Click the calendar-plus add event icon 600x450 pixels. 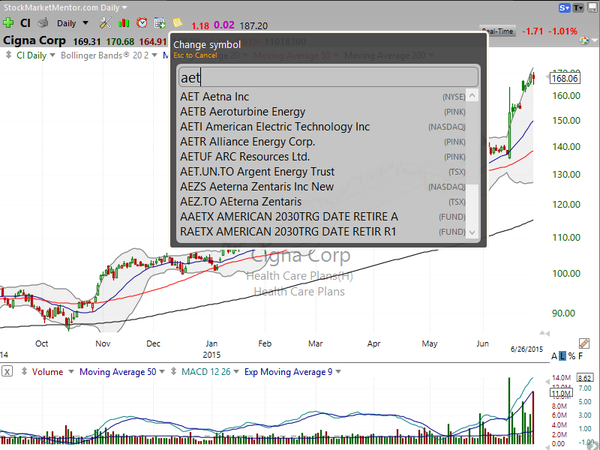point(160,23)
